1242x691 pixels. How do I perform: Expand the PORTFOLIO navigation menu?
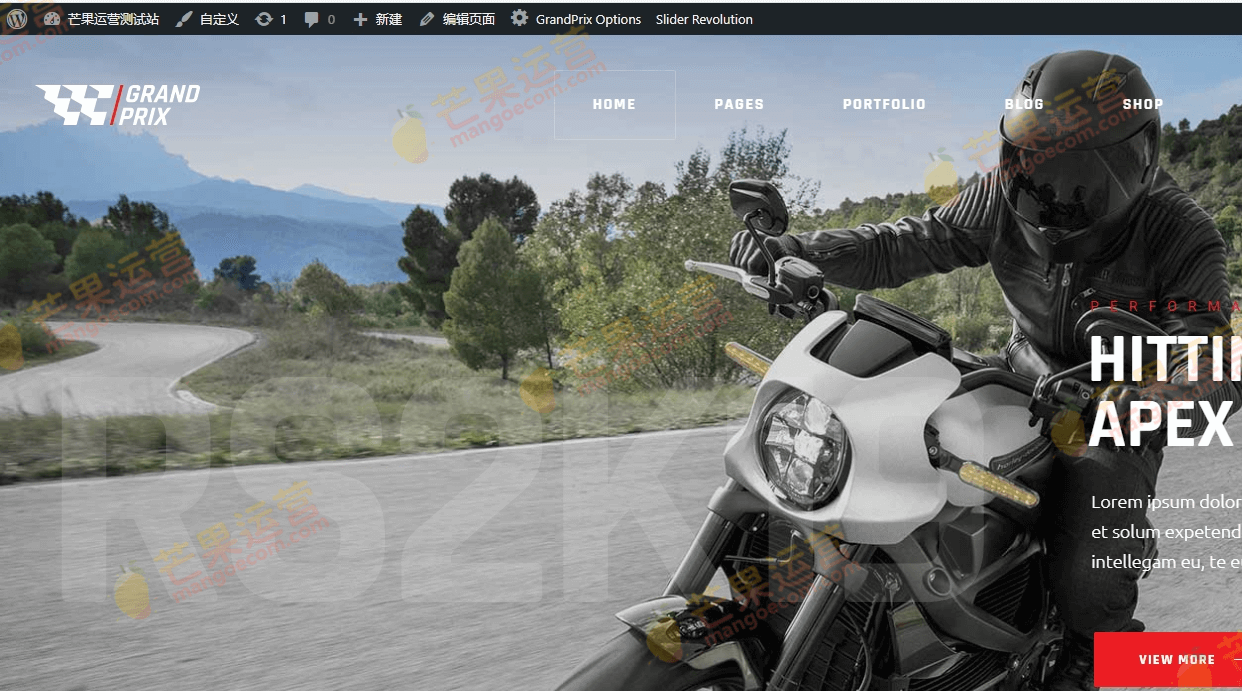884,104
